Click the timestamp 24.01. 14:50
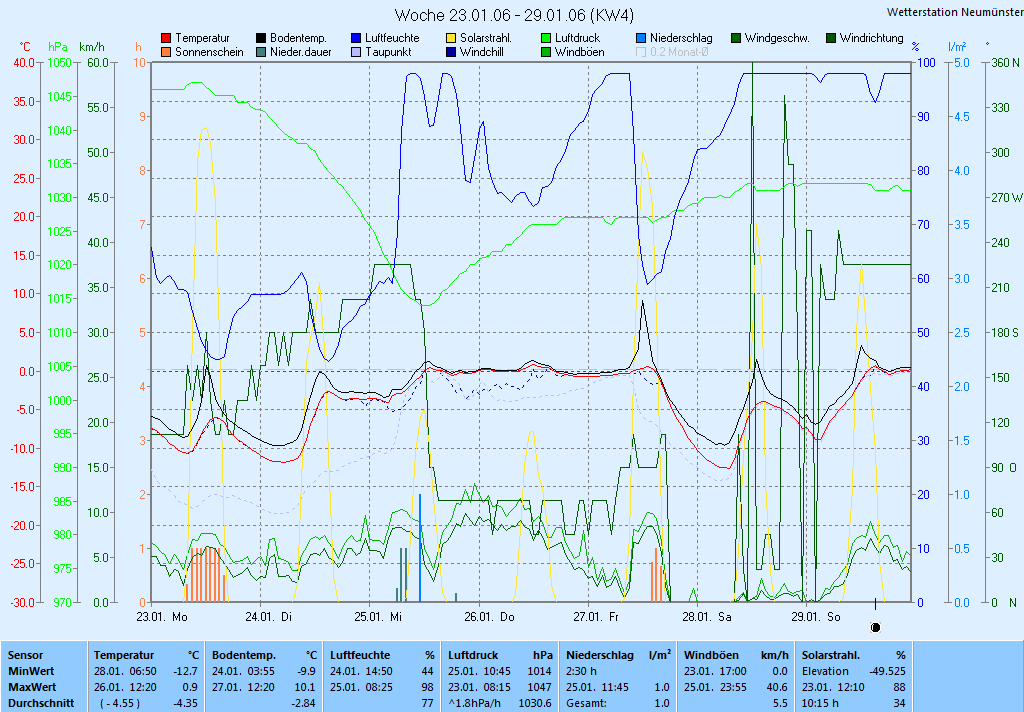The width and height of the screenshot is (1024, 712). tap(361, 671)
